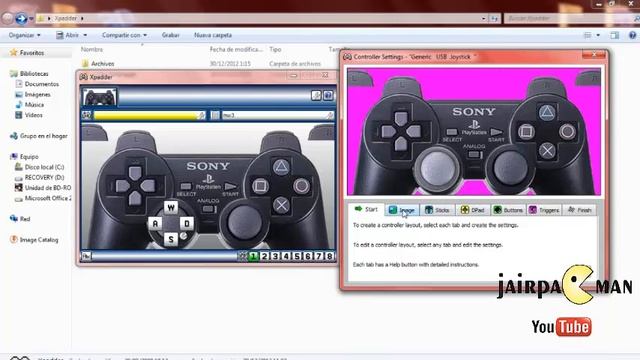The height and width of the screenshot is (360, 640).
Task: Click the Explorer search field
Action: (x=570, y=18)
